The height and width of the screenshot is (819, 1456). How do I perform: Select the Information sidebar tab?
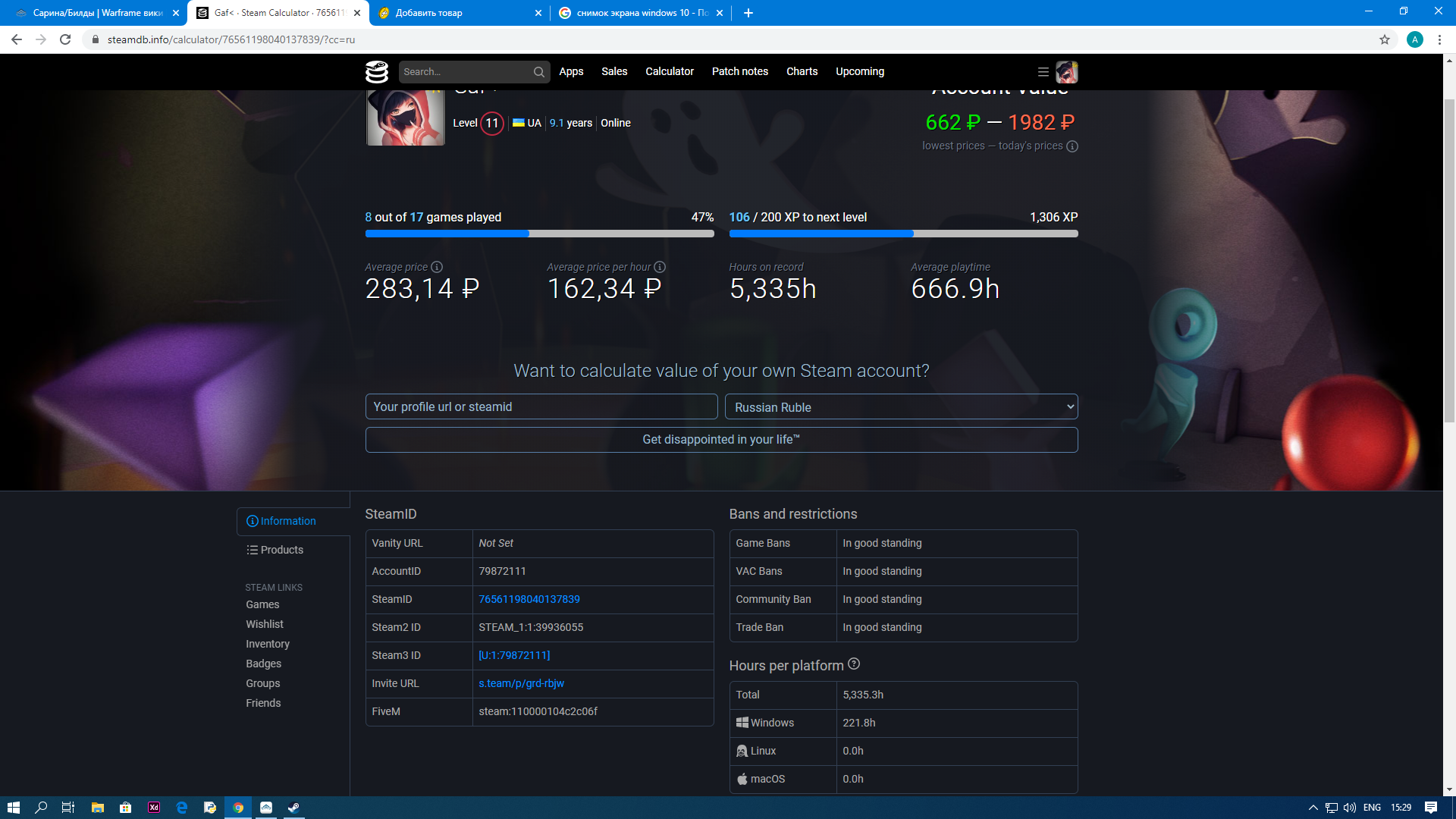coord(293,521)
